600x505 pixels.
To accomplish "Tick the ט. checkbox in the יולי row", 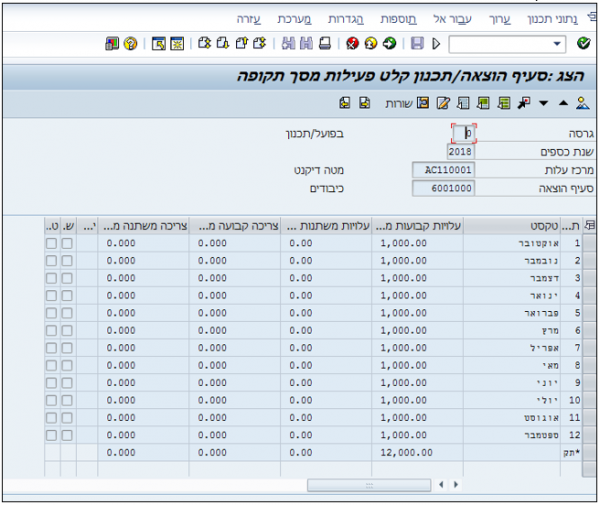I will 51,401.
